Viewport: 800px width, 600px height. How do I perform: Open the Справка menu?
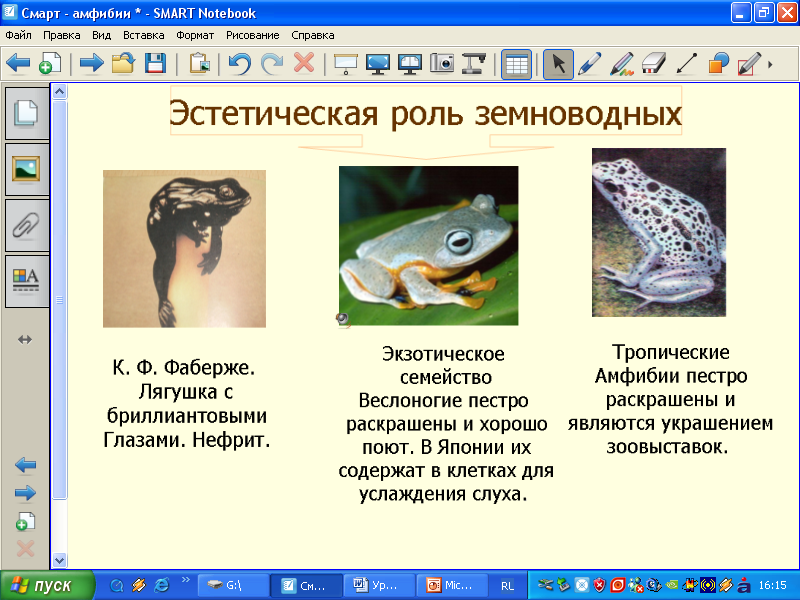coord(313,35)
